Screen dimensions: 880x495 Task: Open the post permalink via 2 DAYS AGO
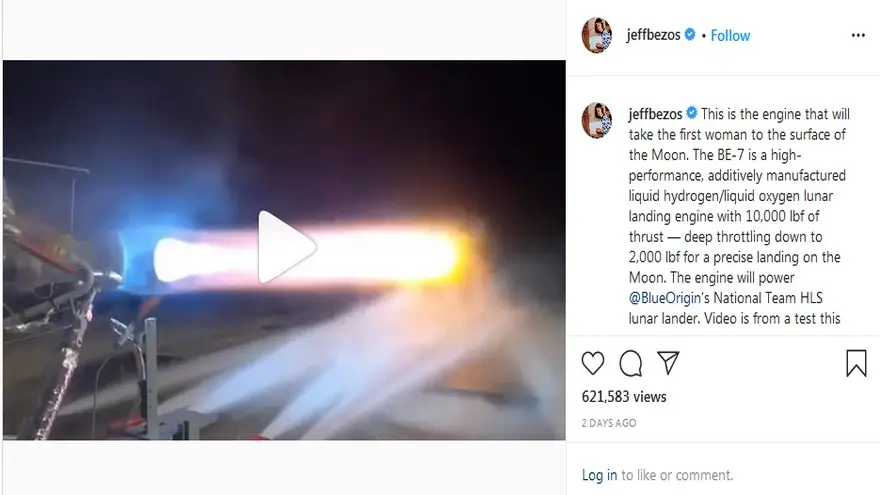coord(609,423)
